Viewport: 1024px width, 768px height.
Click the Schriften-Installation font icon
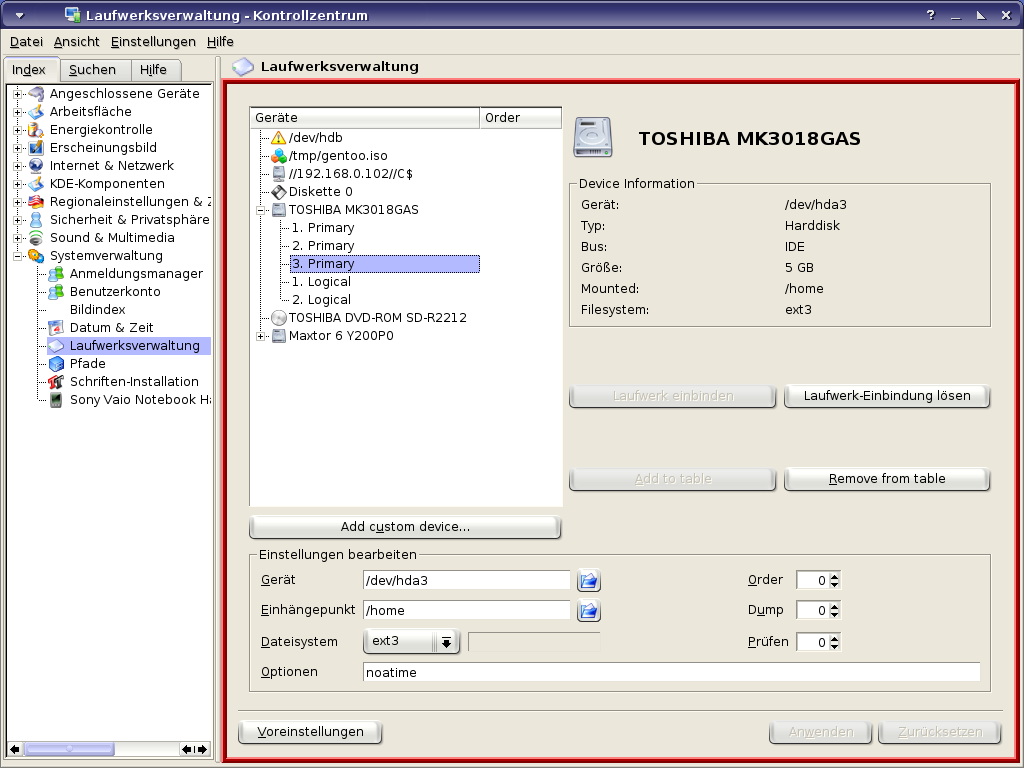[x=57, y=382]
